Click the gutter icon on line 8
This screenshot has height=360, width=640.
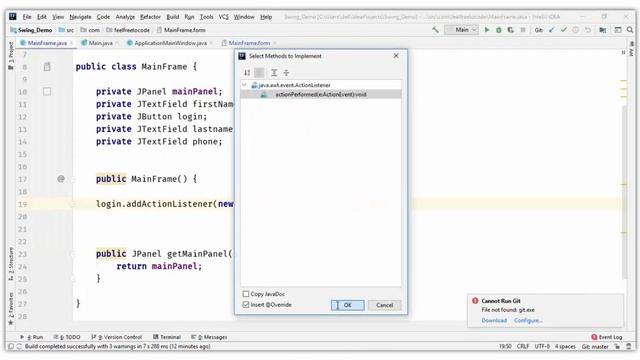[47, 67]
